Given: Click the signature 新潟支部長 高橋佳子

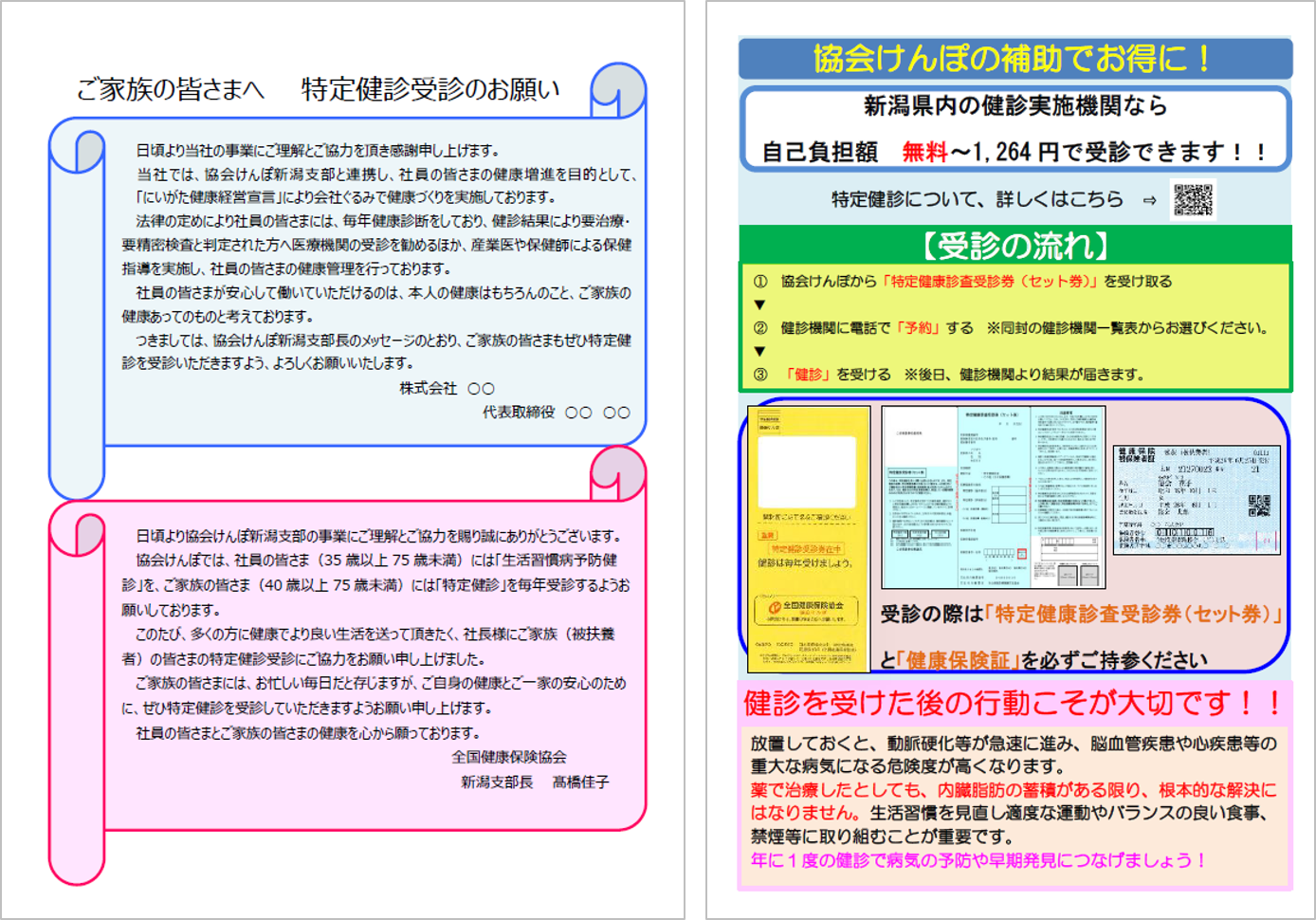Looking at the screenshot, I should [535, 782].
